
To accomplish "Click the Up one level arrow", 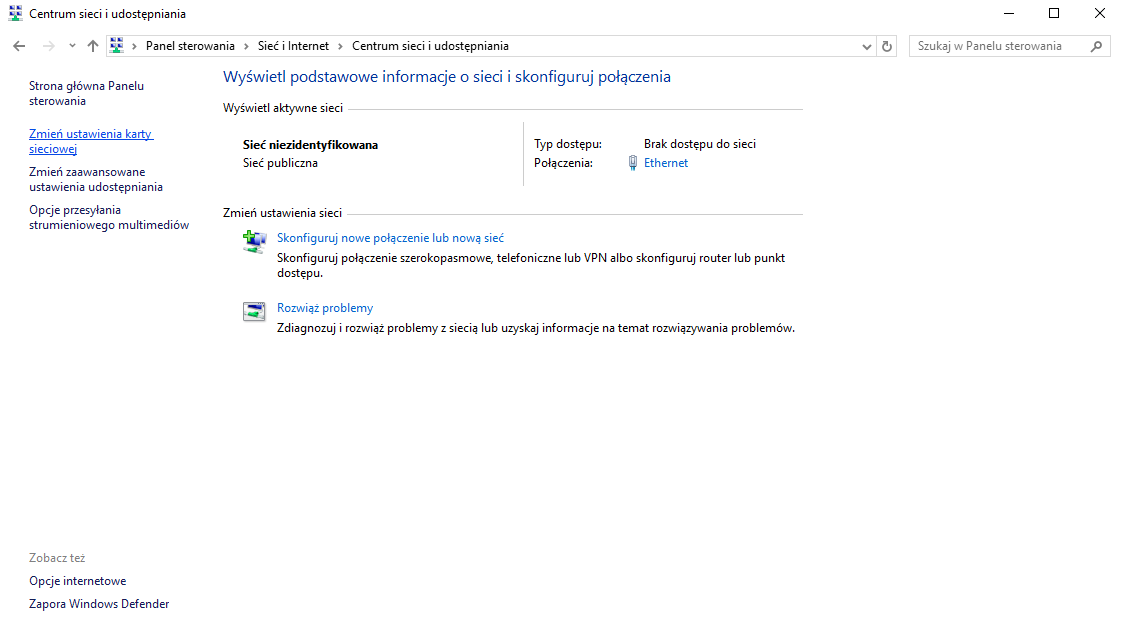I will tap(93, 46).
